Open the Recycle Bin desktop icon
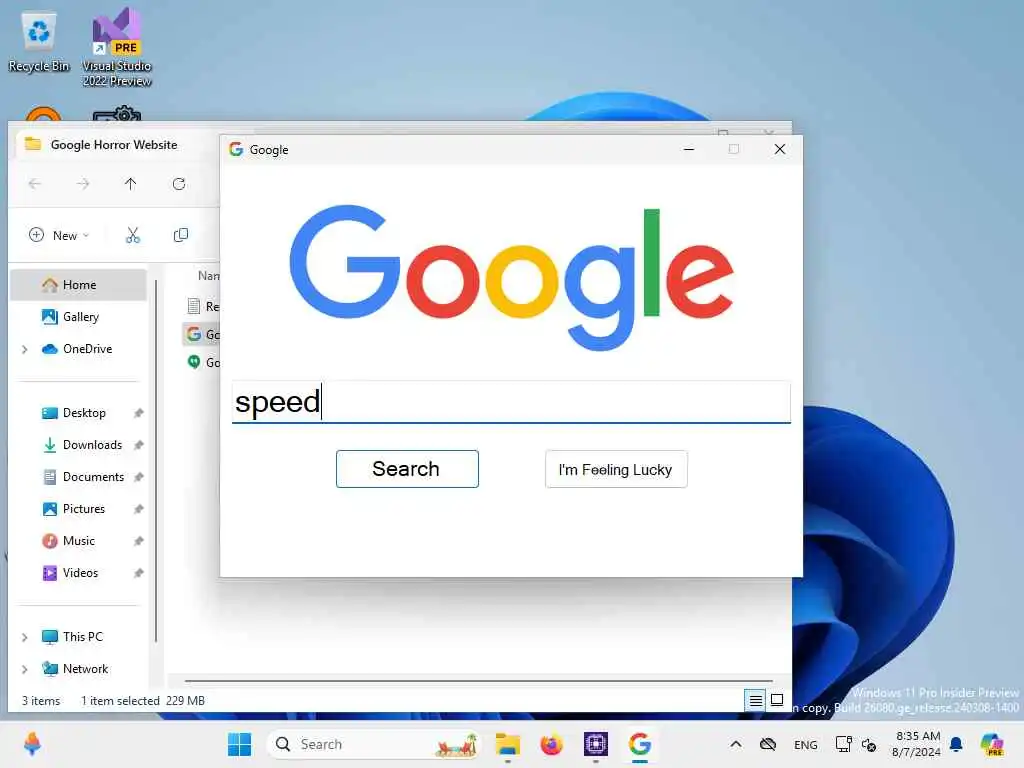Viewport: 1024px width, 768px height. 39,42
